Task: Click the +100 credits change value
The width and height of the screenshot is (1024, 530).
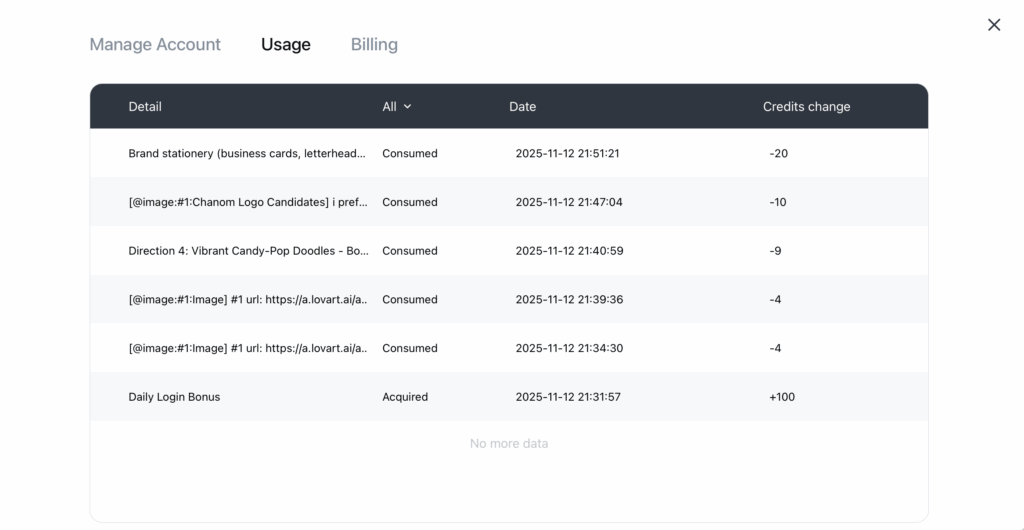Action: [781, 397]
